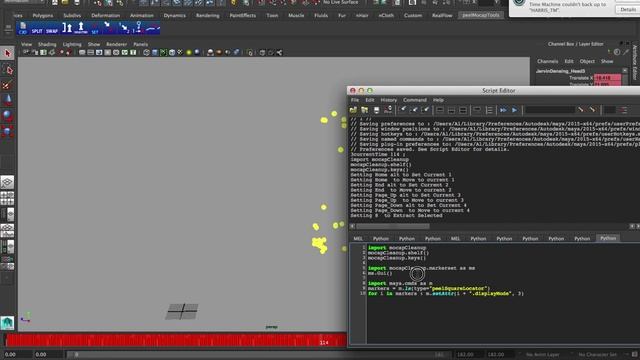Open Script Editor History menu
This screenshot has height=360, width=640.
[x=389, y=100]
